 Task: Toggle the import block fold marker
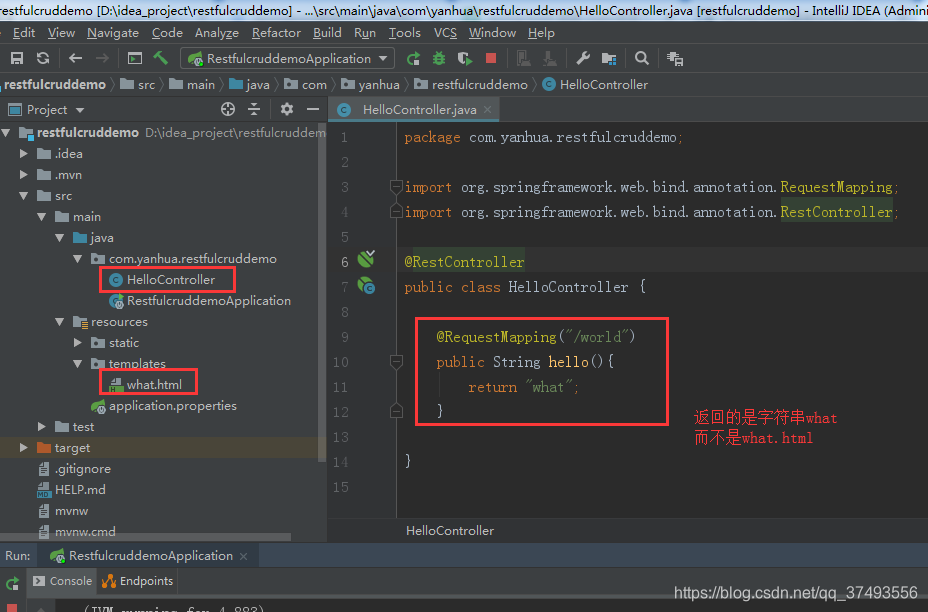[x=397, y=187]
